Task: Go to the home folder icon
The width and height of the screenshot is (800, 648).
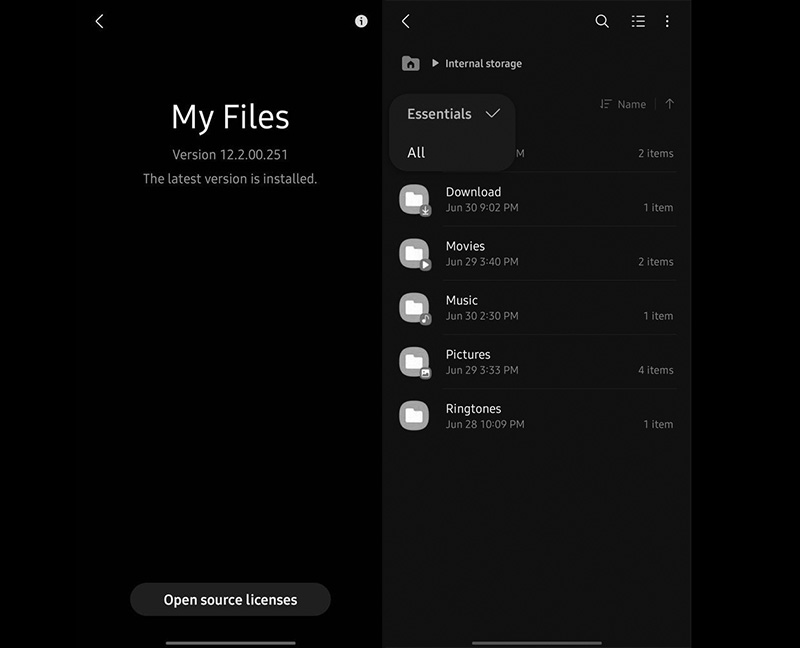Action: coord(411,63)
